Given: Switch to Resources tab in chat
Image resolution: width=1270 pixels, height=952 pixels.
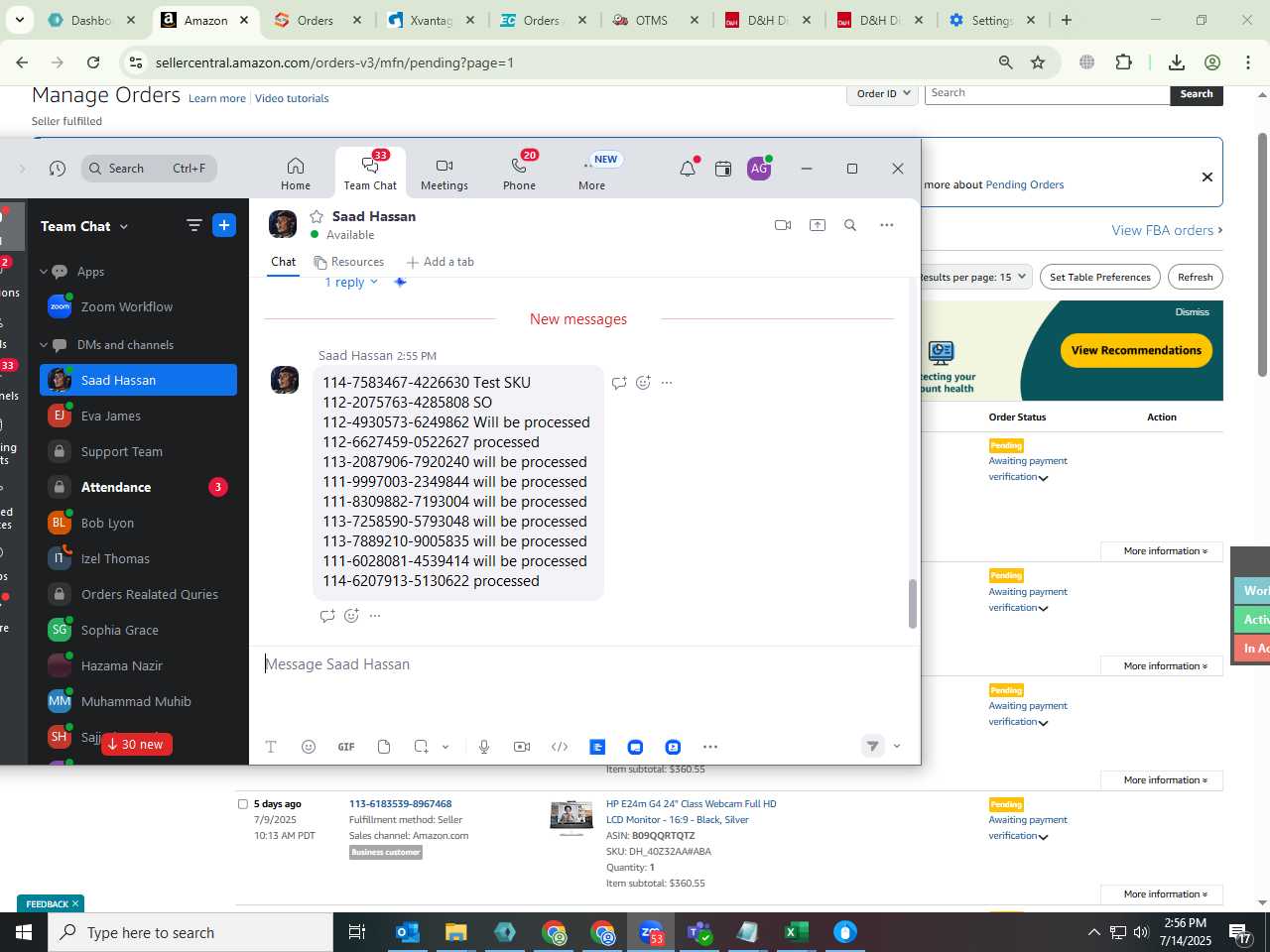Looking at the screenshot, I should (348, 262).
